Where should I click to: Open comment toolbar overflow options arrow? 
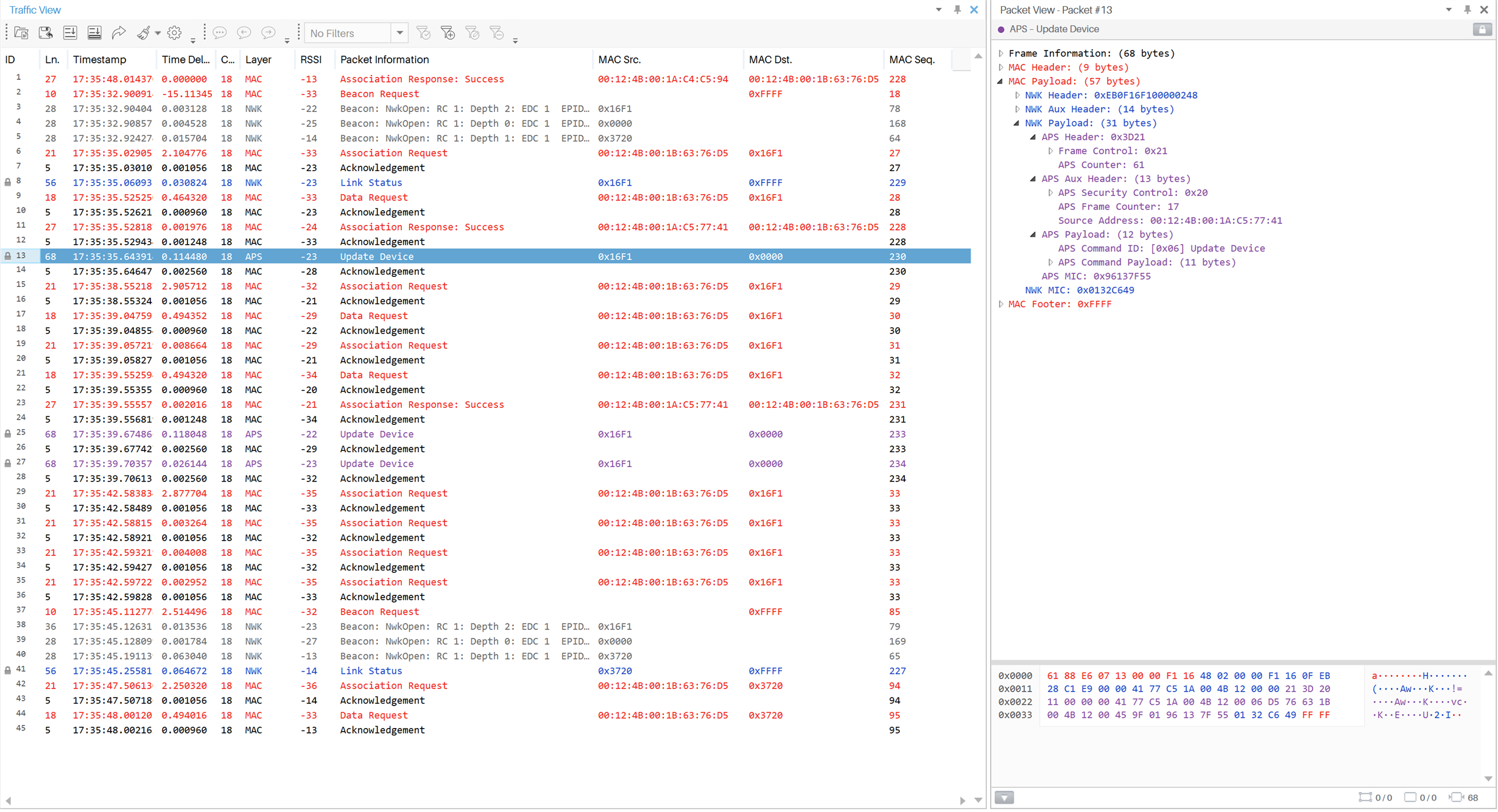pos(287,41)
